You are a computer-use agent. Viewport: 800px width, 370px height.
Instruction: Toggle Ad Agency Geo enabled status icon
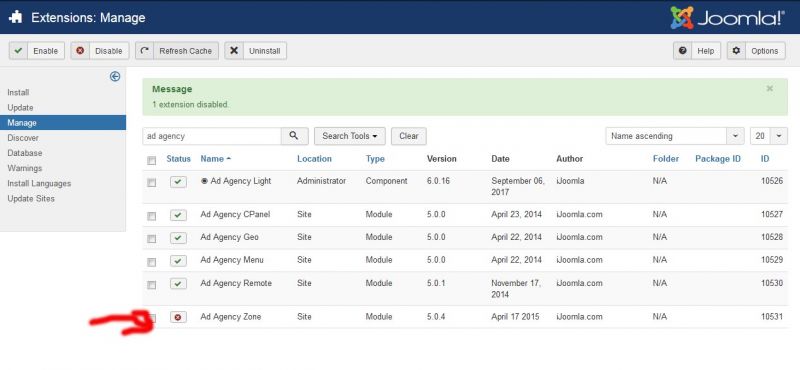pos(178,238)
